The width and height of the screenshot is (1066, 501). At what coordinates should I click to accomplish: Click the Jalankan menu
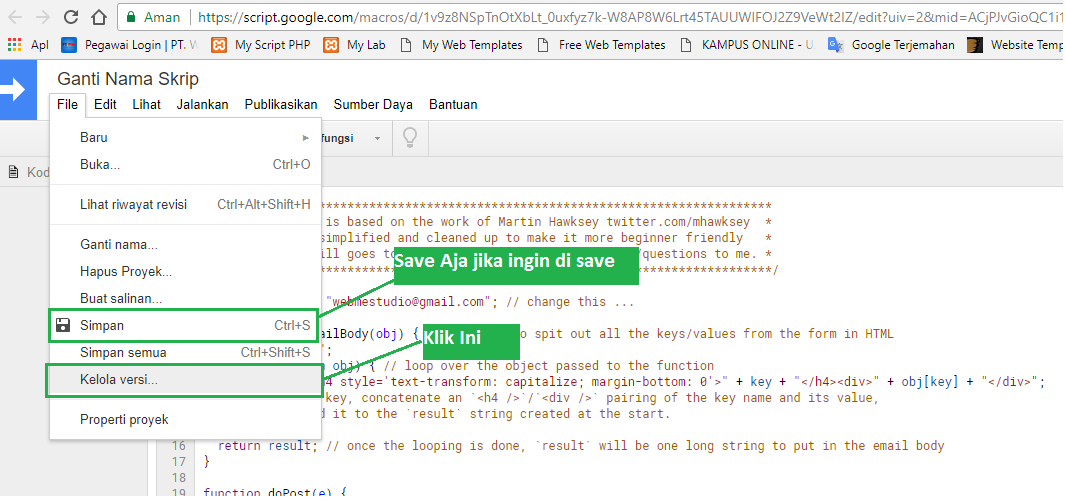click(202, 104)
